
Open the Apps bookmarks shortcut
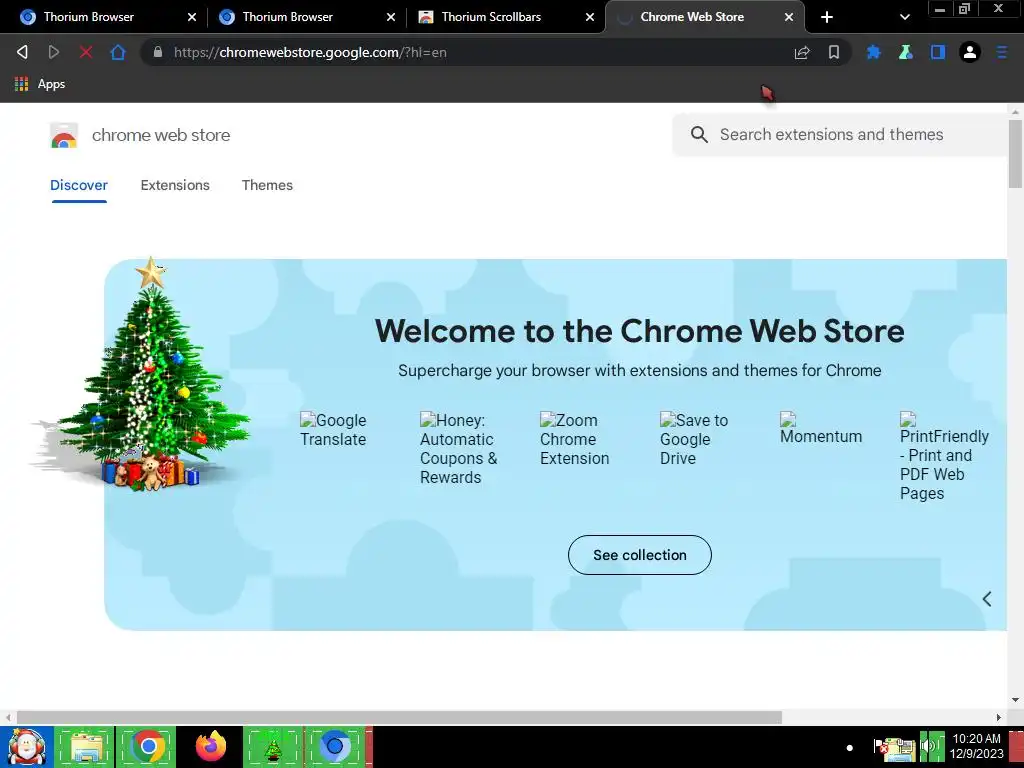pyautogui.click(x=40, y=84)
